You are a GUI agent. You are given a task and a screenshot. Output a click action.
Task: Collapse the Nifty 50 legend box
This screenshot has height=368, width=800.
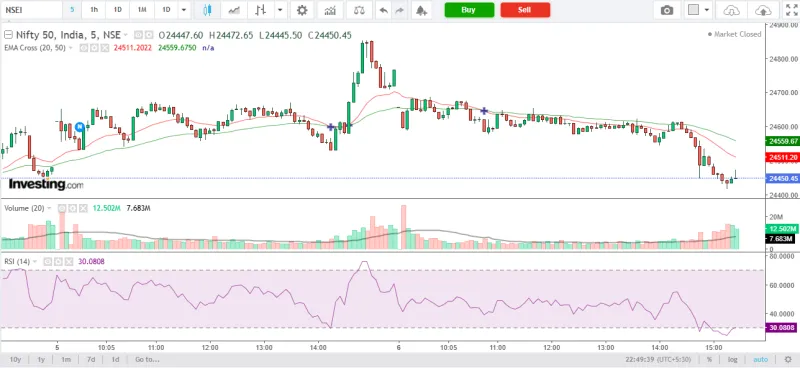tap(8, 35)
